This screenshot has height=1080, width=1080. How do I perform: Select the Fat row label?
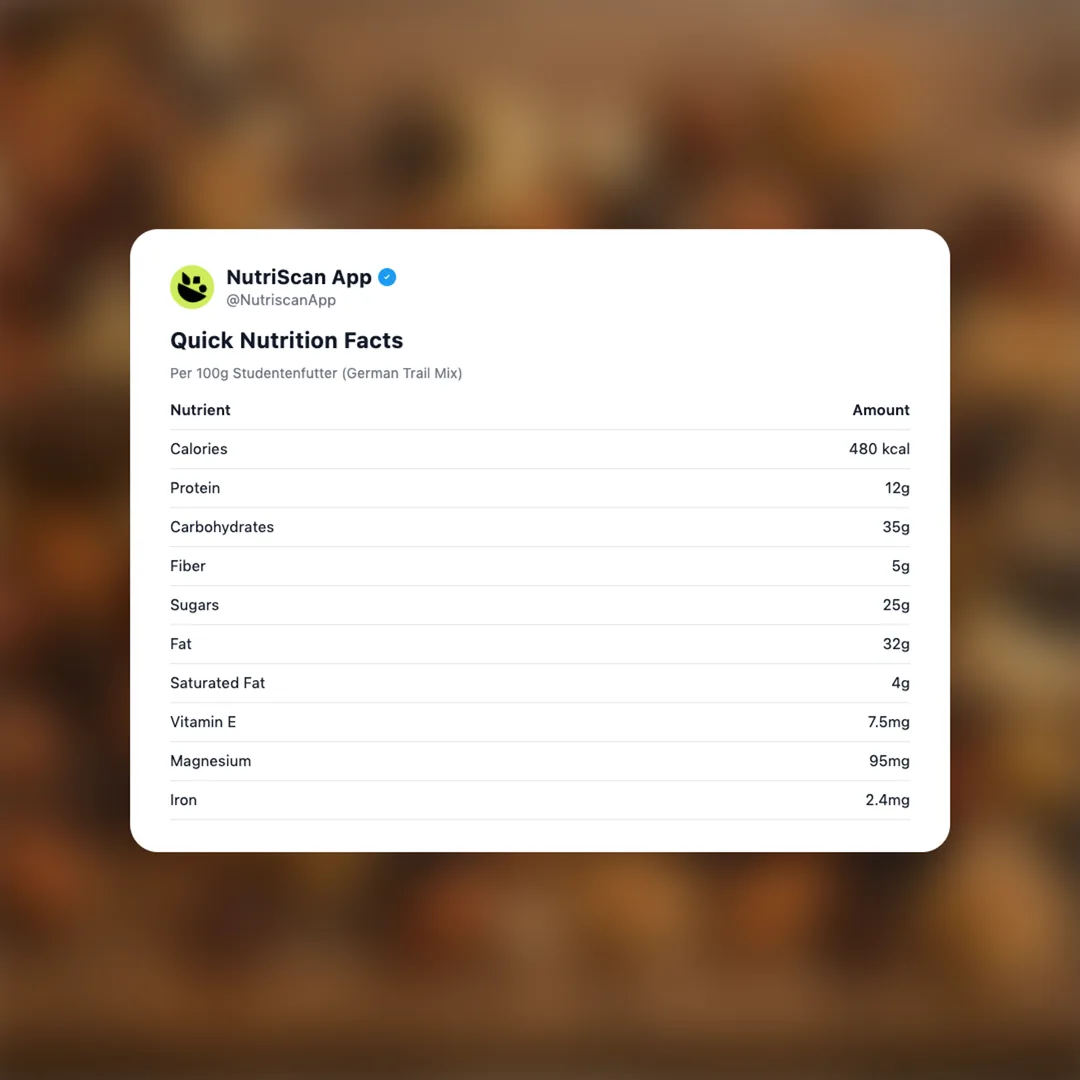[181, 644]
